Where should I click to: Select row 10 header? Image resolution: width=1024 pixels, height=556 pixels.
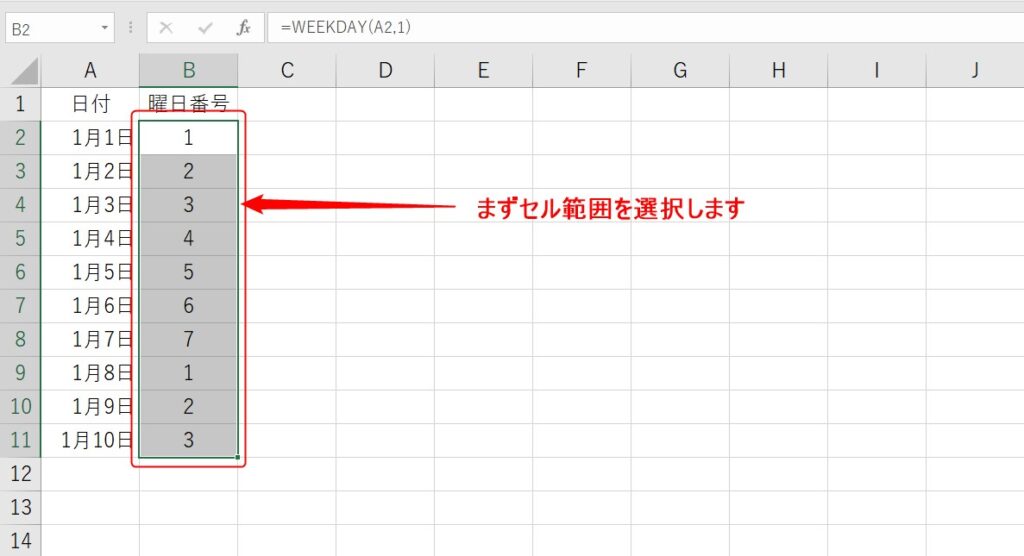click(x=20, y=406)
